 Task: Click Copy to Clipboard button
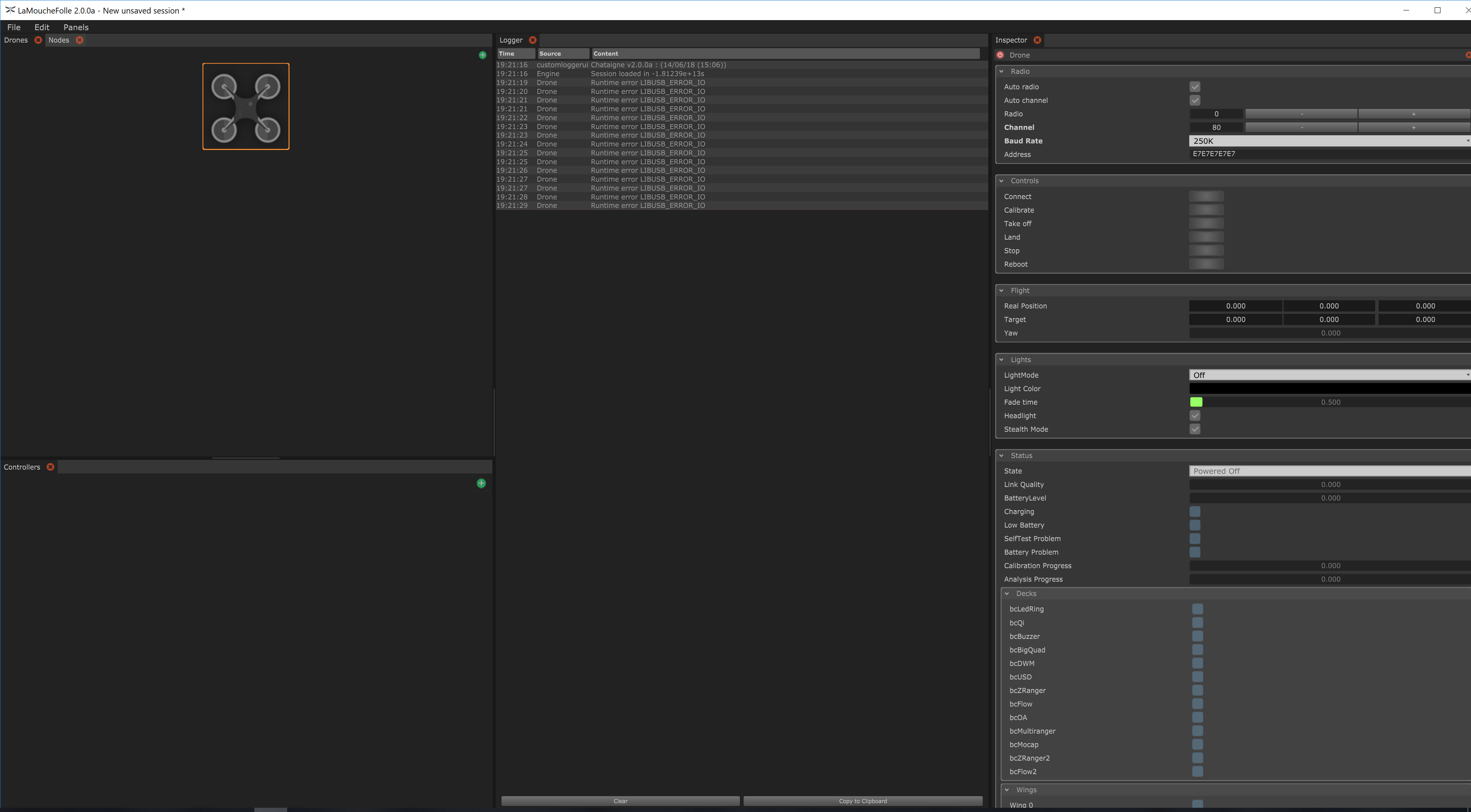click(862, 800)
